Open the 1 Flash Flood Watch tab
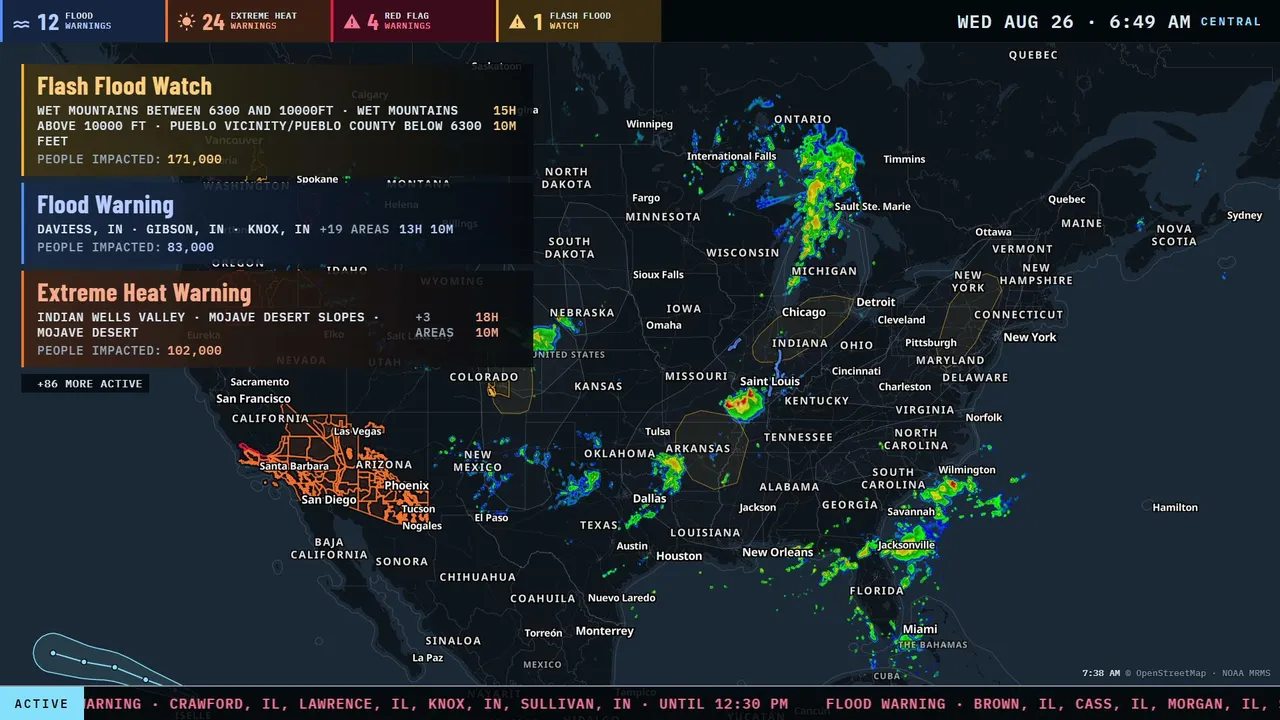 point(579,21)
